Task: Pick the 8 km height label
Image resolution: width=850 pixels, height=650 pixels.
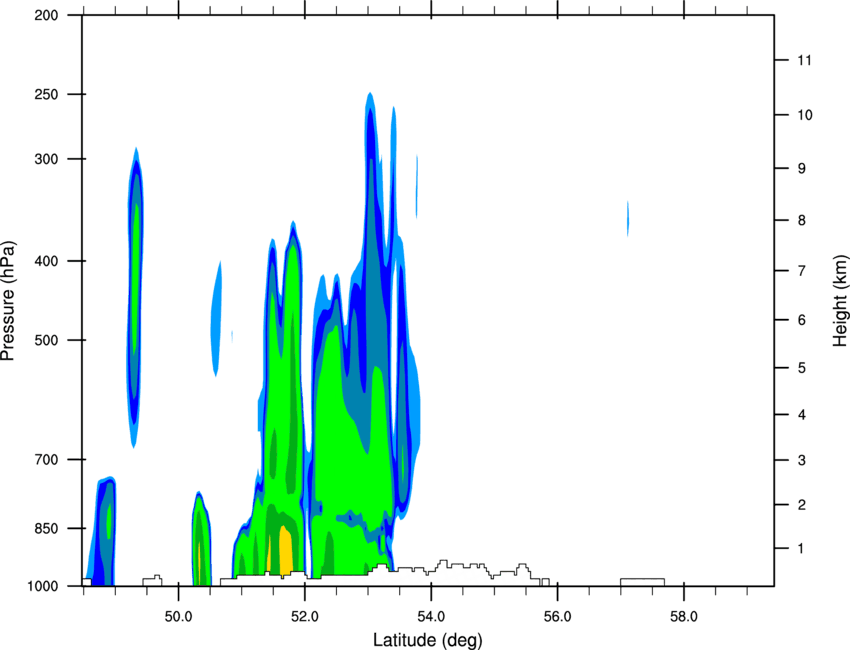Action: [x=802, y=220]
